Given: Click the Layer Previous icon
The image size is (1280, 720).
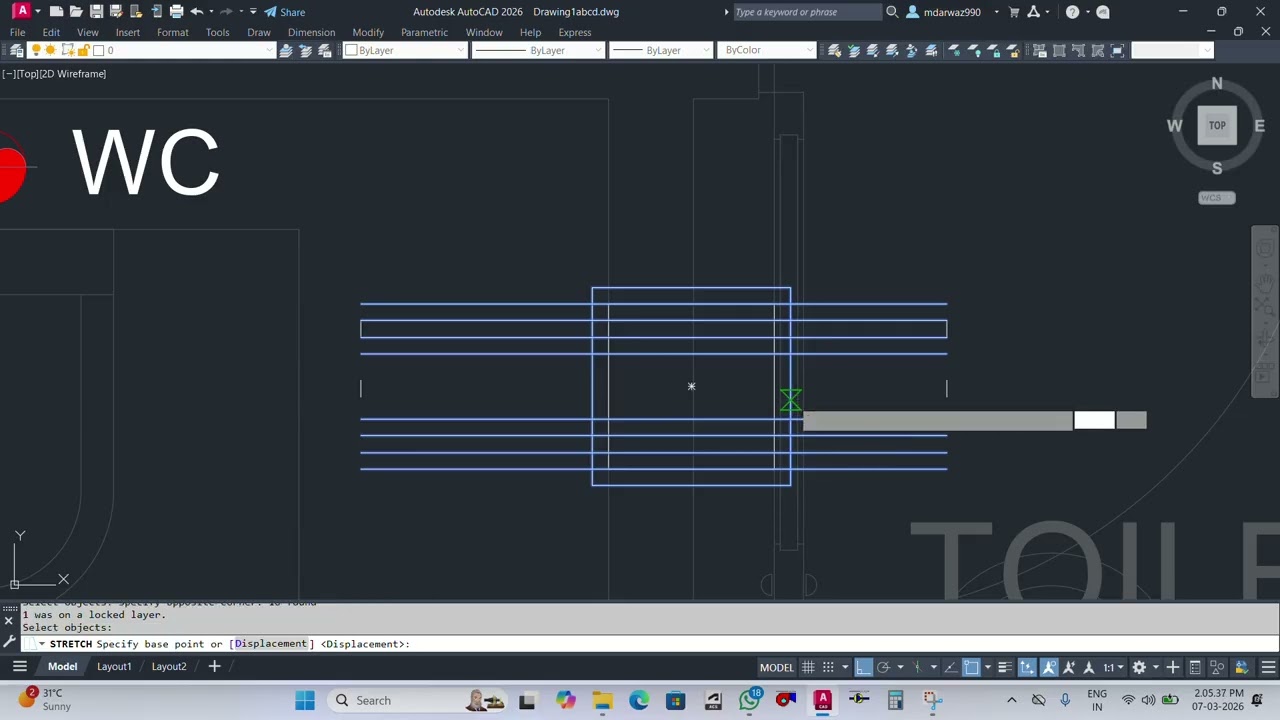Looking at the screenshot, I should click(x=306, y=50).
